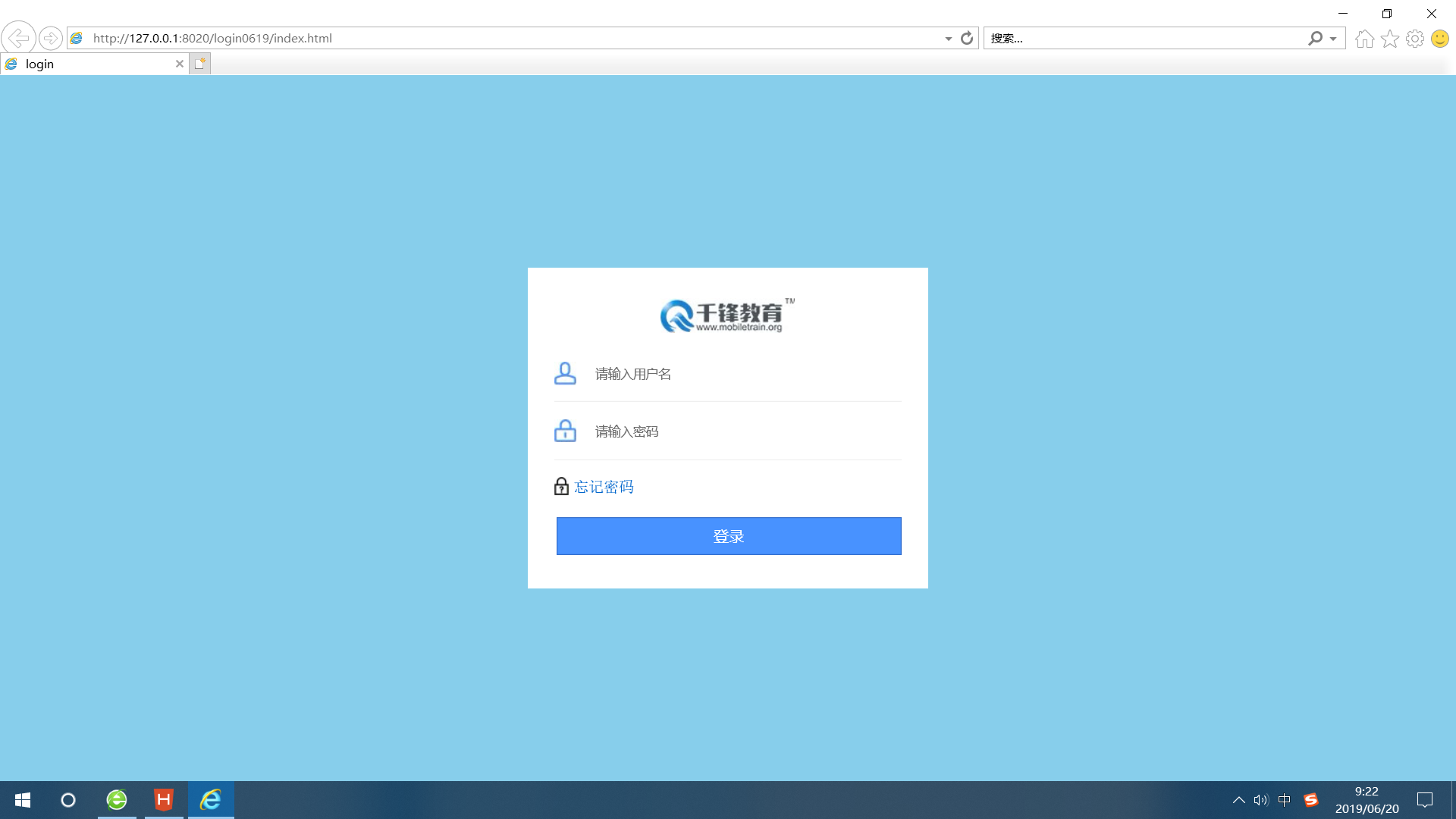Click the Qianfeng Education logo
The width and height of the screenshot is (1456, 819).
tap(727, 315)
